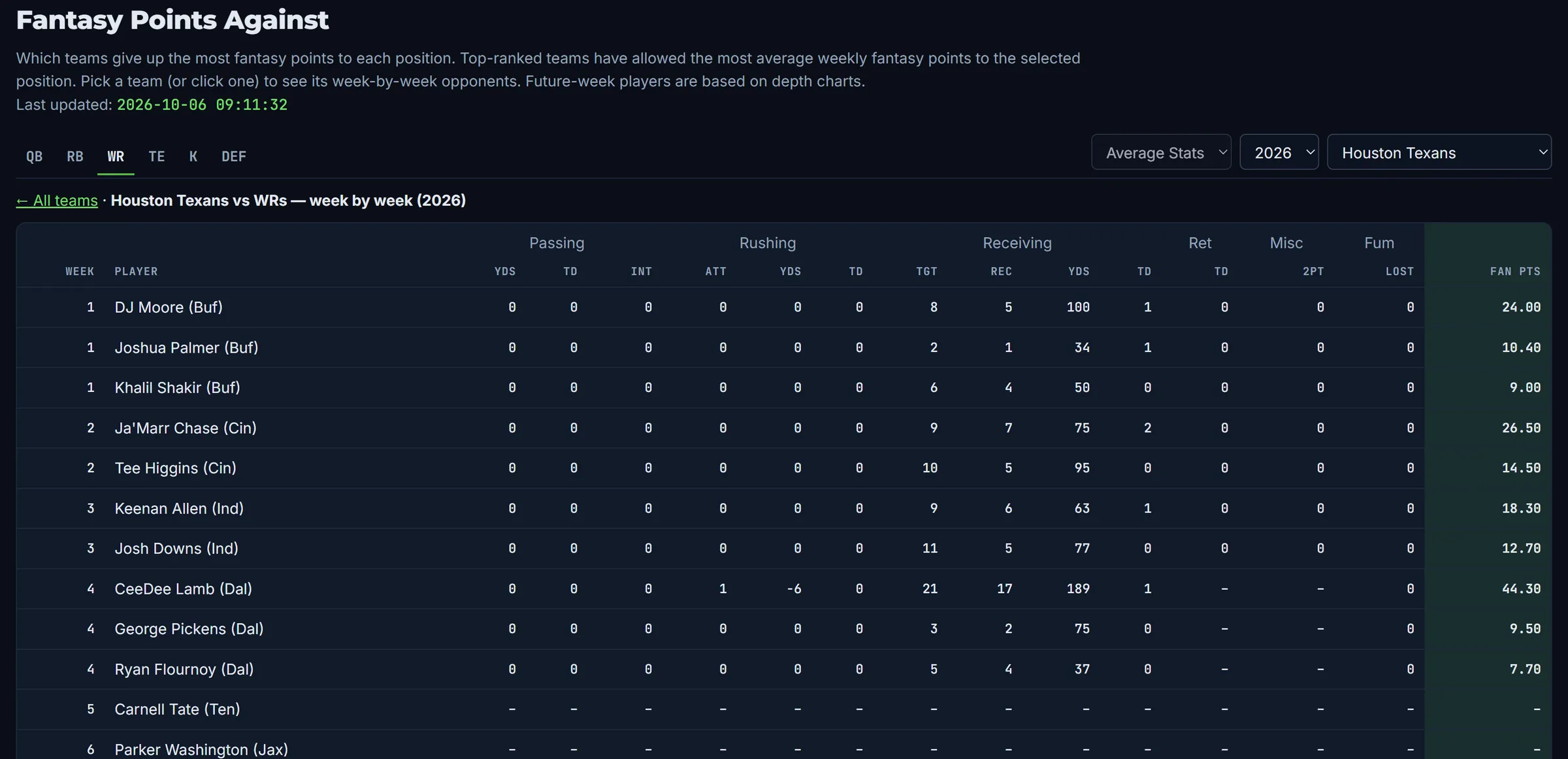The image size is (1568, 759).
Task: Go back via All teams link
Action: [x=57, y=201]
